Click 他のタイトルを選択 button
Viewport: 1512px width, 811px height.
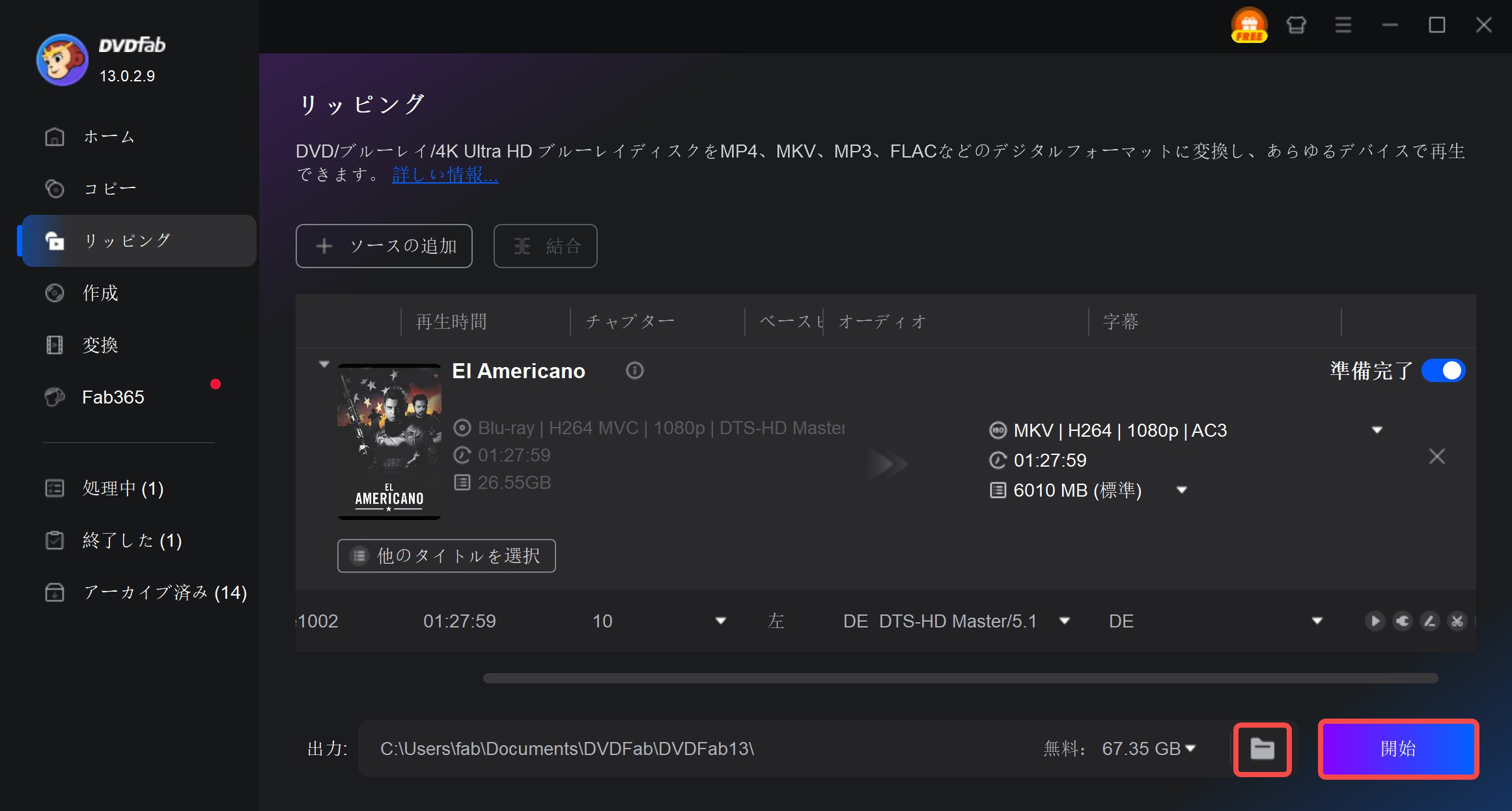coord(447,556)
